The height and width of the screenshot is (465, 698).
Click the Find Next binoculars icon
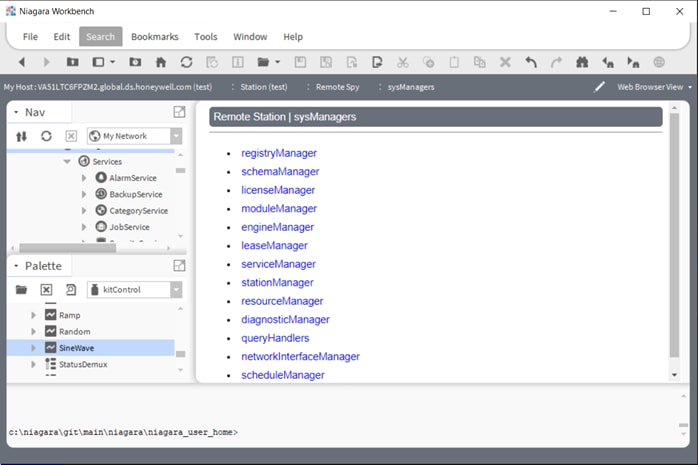(633, 62)
